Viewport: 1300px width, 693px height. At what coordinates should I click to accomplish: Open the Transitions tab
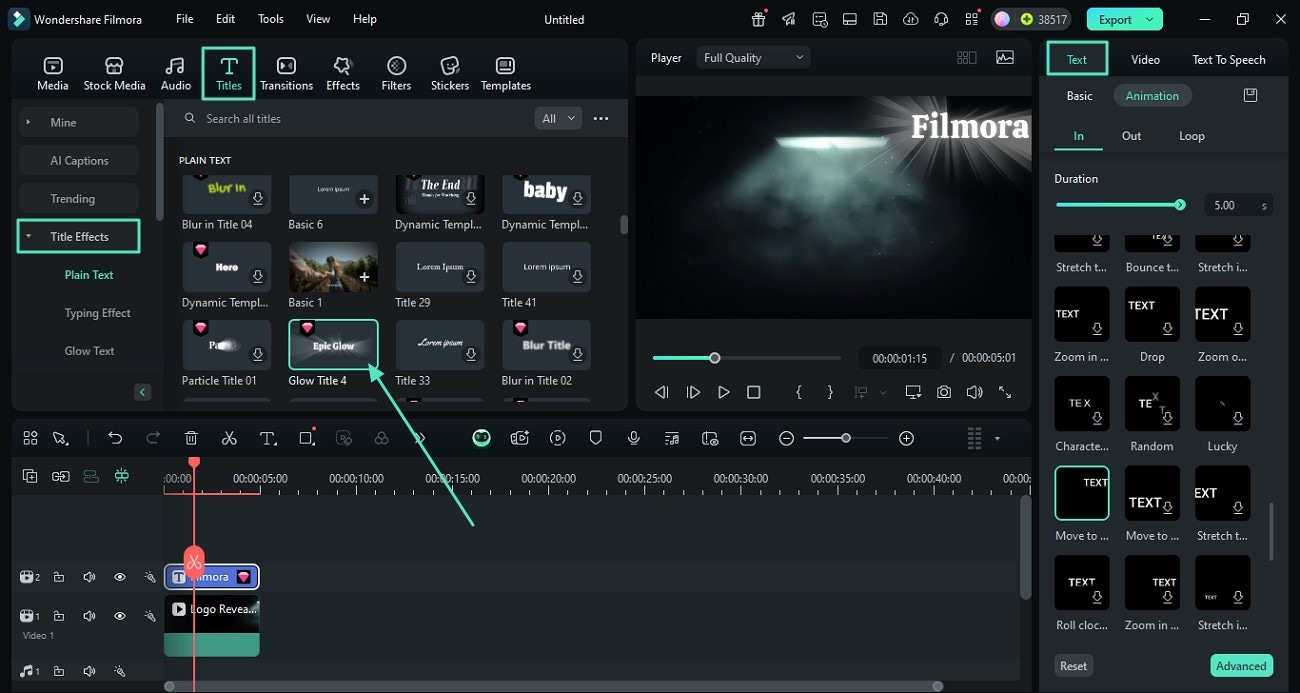pos(286,74)
